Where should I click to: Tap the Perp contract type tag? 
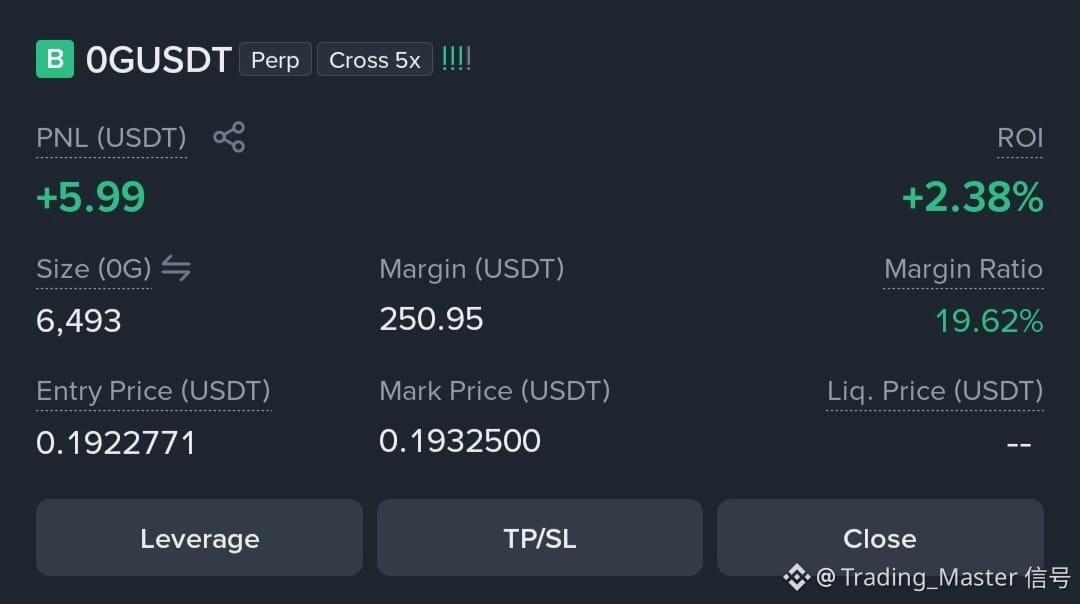pyautogui.click(x=276, y=60)
